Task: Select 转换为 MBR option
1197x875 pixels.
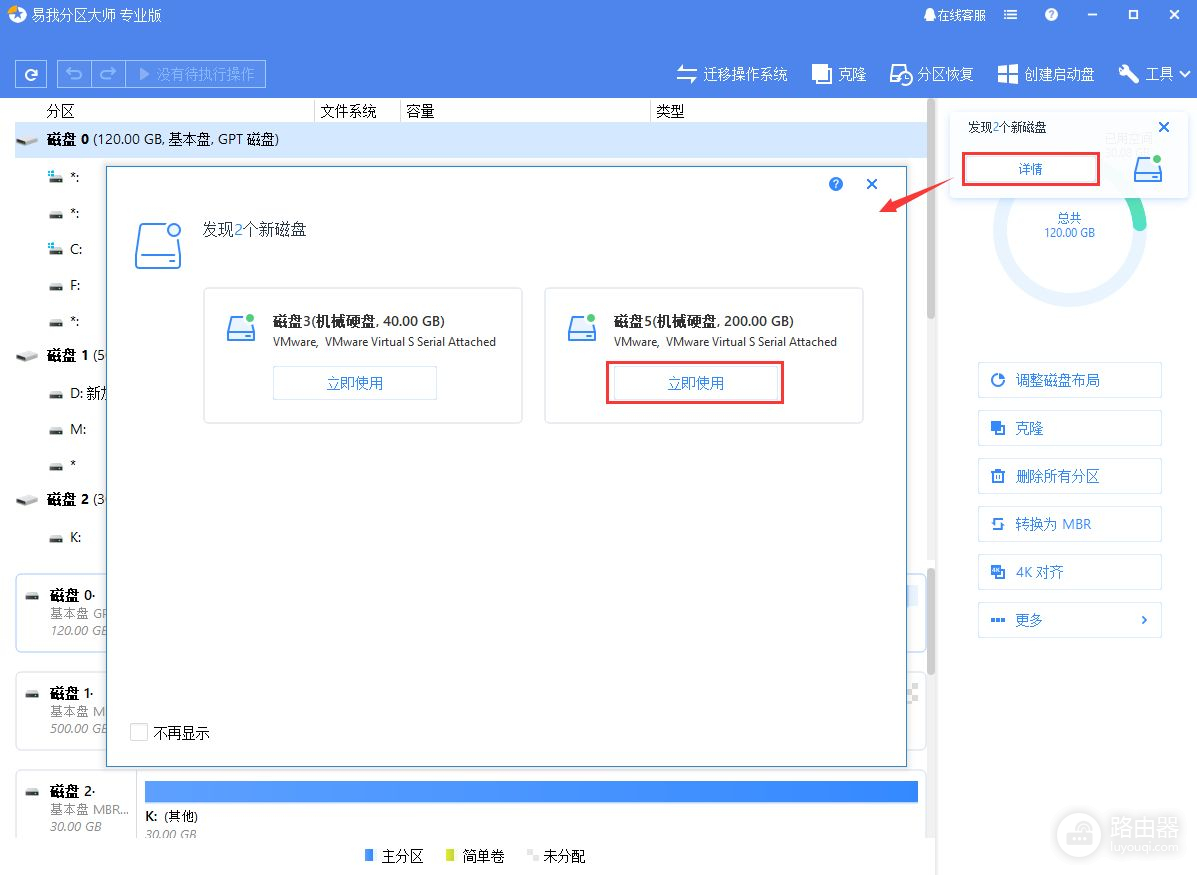Action: point(1069,524)
